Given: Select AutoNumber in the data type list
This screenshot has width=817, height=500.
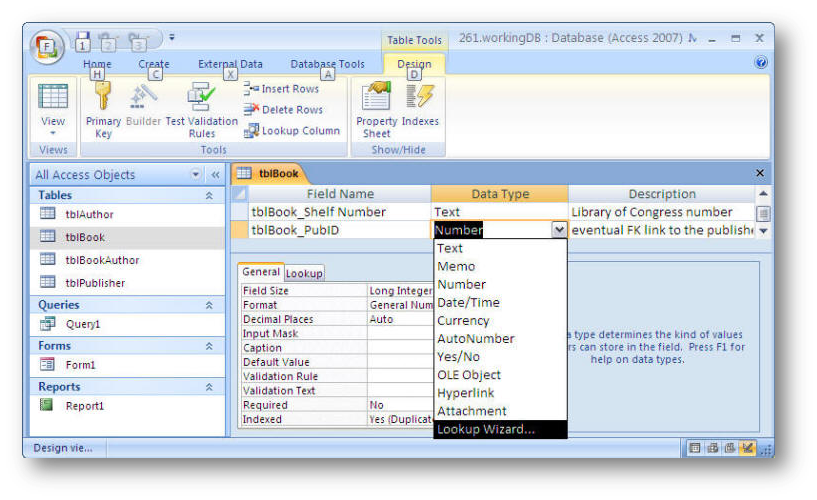Looking at the screenshot, I should [x=475, y=339].
